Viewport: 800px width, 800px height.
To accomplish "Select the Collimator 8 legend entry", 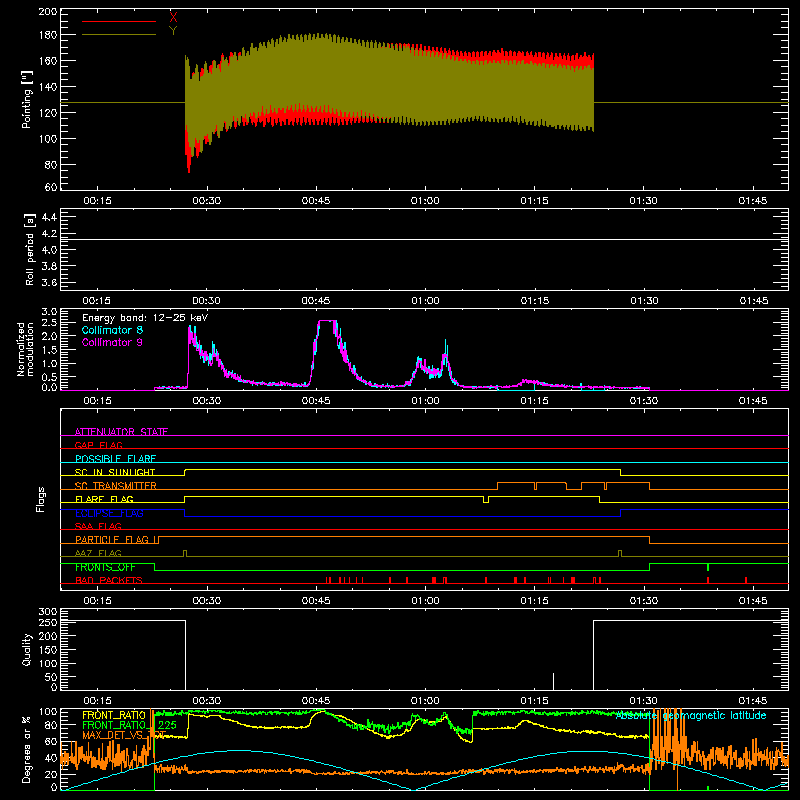I will [112, 330].
